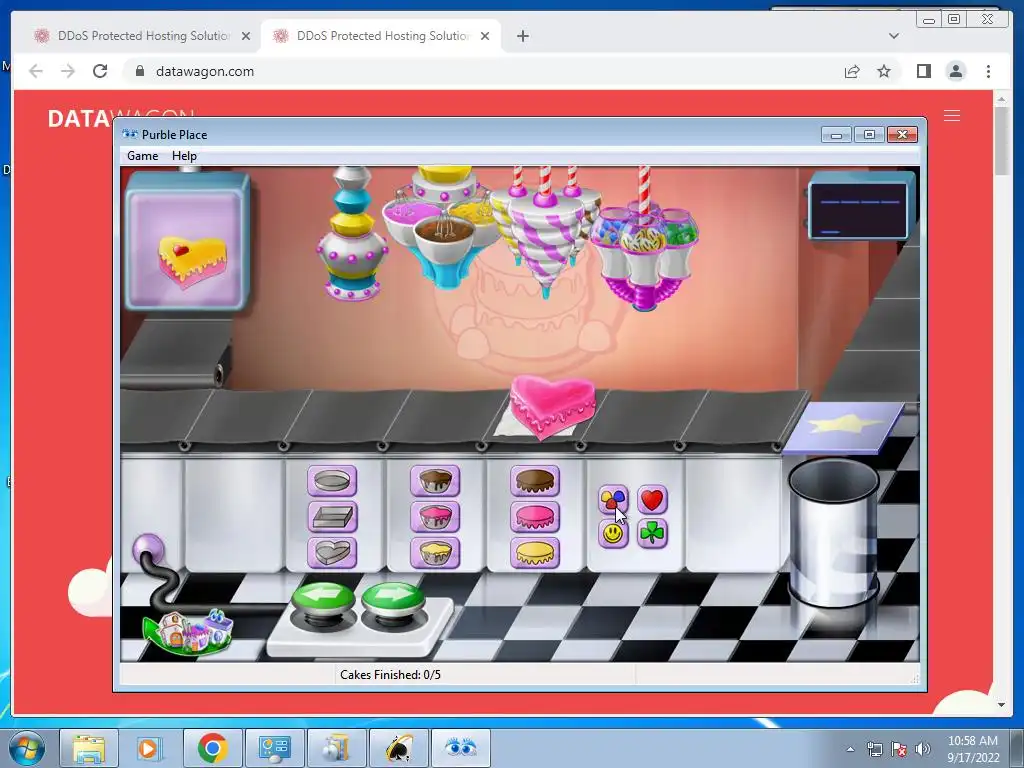Viewport: 1024px width, 768px height.
Task: Click the pink heart cake on conveyor
Action: tap(552, 406)
